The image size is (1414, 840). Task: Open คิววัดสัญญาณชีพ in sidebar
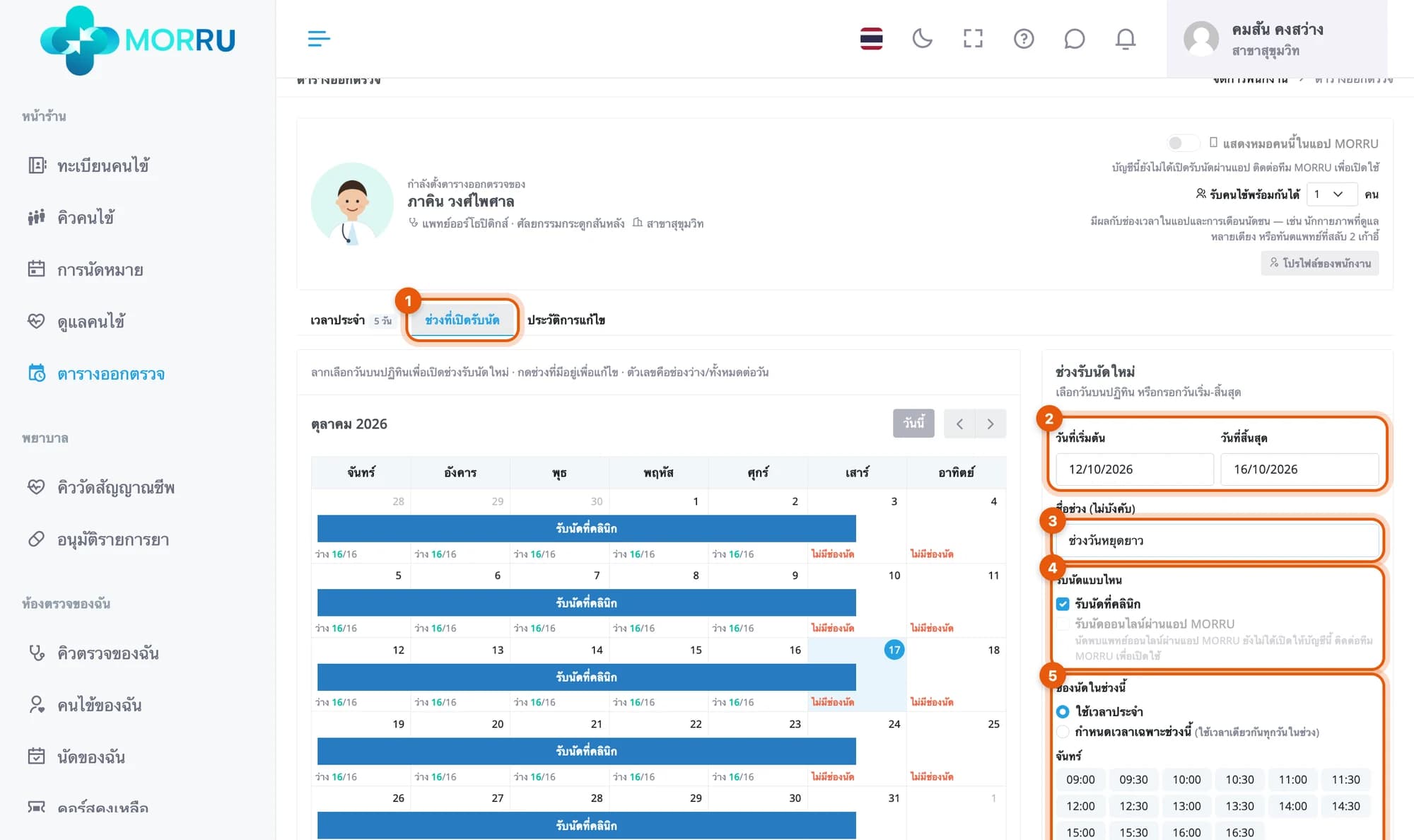point(101,487)
